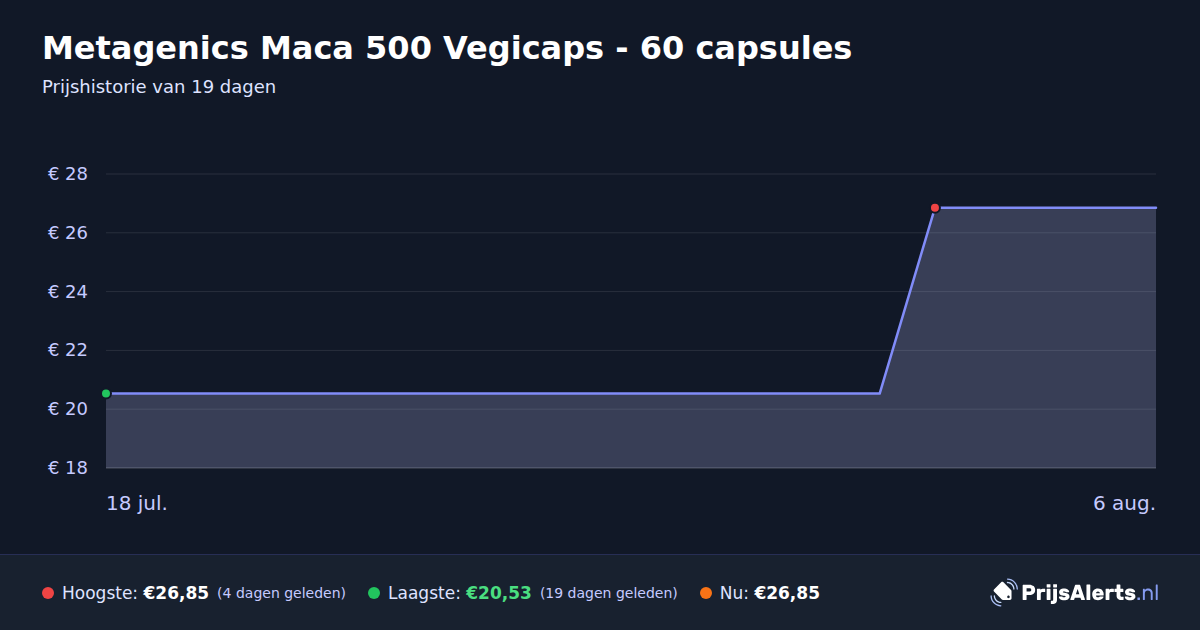
Task: Click the red highest-price dot in legend
Action: click(x=48, y=593)
